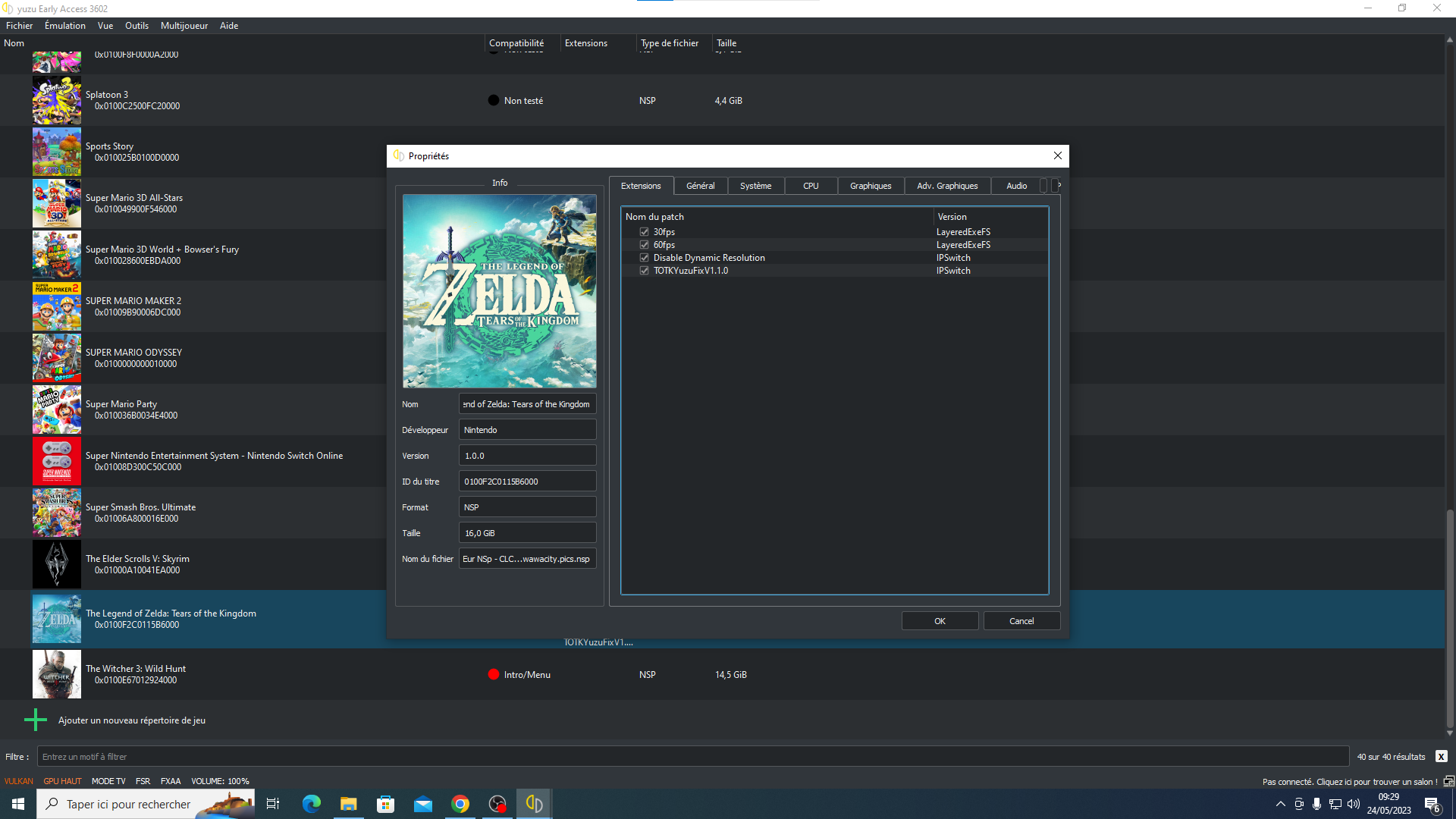Toggle TOTKYuzuFixV1.1.0 patch checkbox
1456x819 pixels.
(x=645, y=271)
